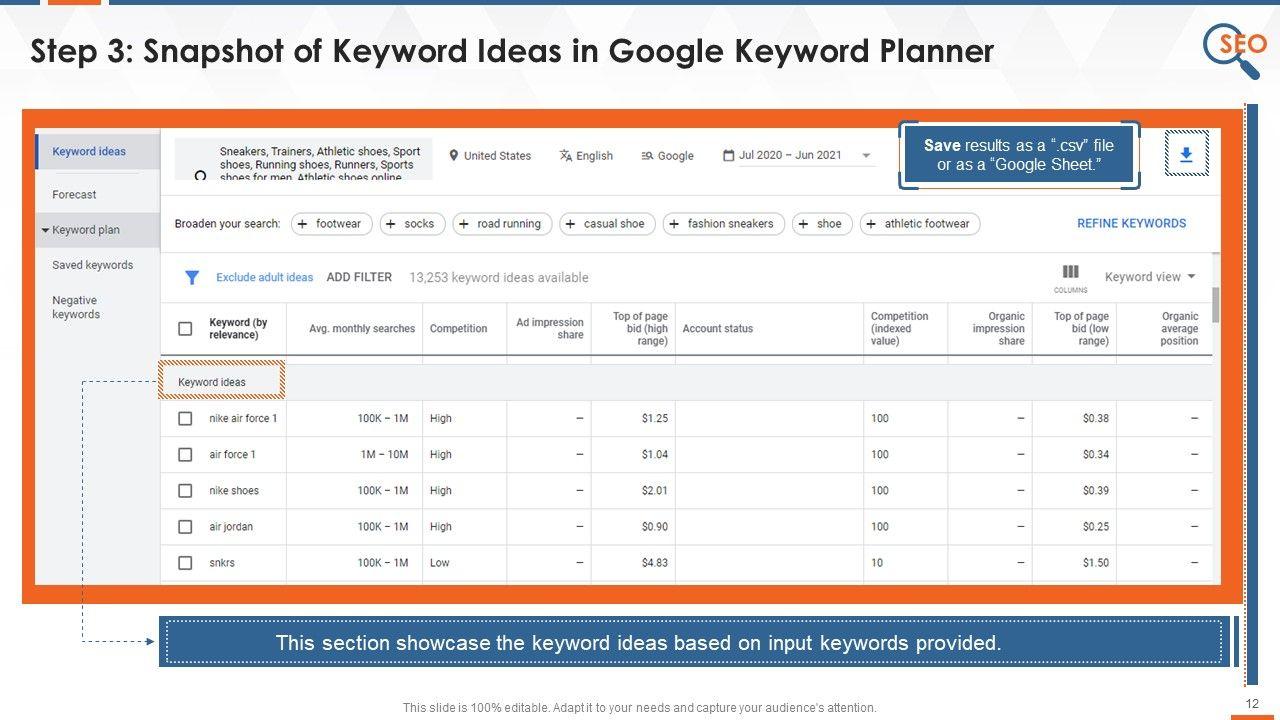
Task: Sort by Avg. monthly searches column header
Action: point(362,329)
